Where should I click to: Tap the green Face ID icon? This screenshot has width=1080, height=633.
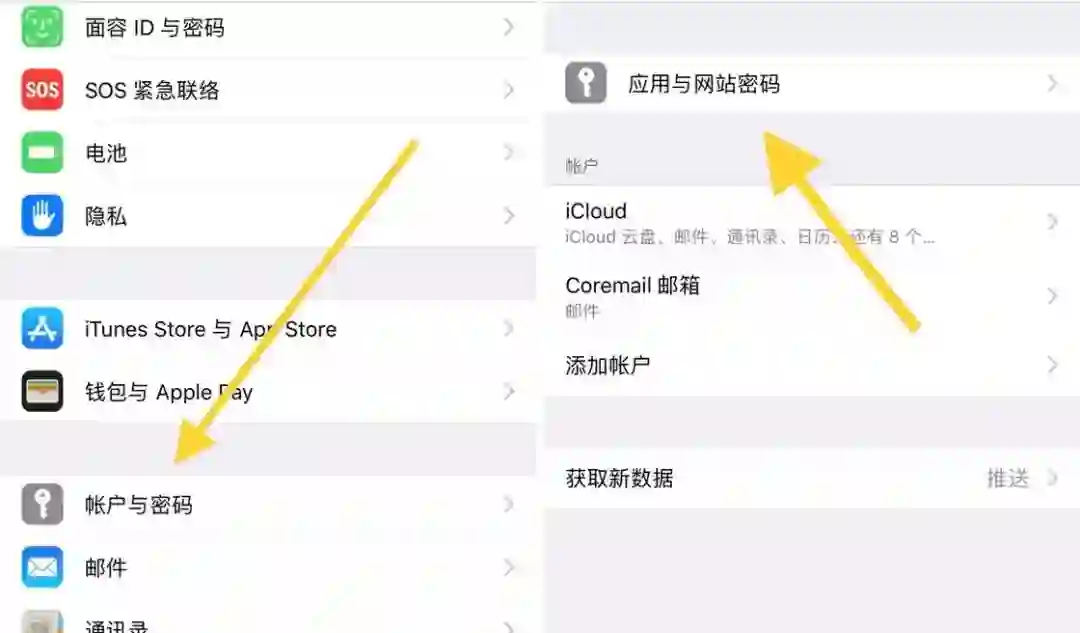pos(42,26)
